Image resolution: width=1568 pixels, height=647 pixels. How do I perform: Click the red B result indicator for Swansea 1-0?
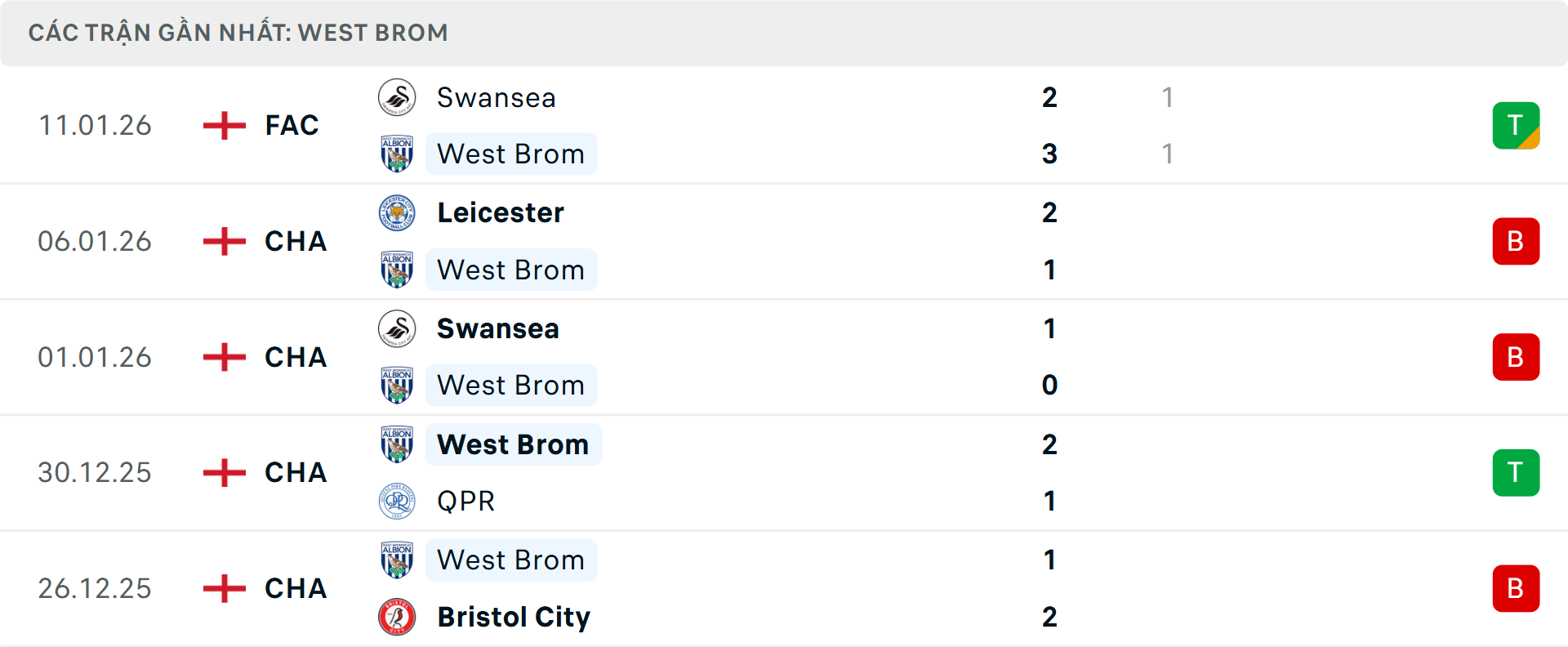[x=1516, y=357]
